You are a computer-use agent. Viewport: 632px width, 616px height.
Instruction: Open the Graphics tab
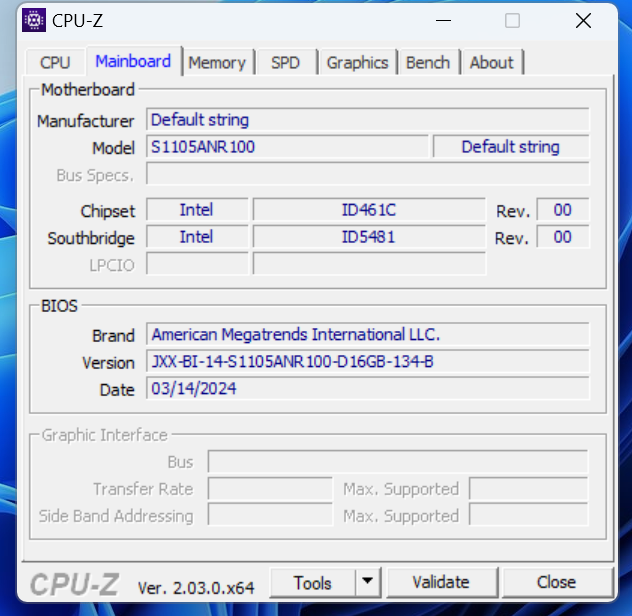click(357, 62)
